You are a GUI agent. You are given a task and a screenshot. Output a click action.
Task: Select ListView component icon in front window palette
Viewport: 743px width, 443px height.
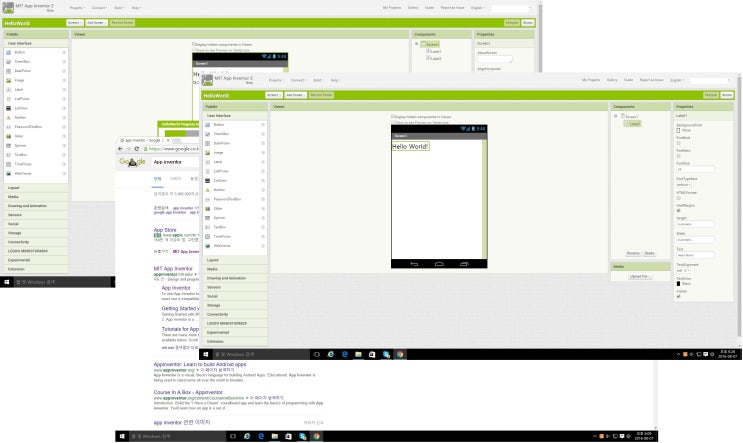pyautogui.click(x=208, y=181)
